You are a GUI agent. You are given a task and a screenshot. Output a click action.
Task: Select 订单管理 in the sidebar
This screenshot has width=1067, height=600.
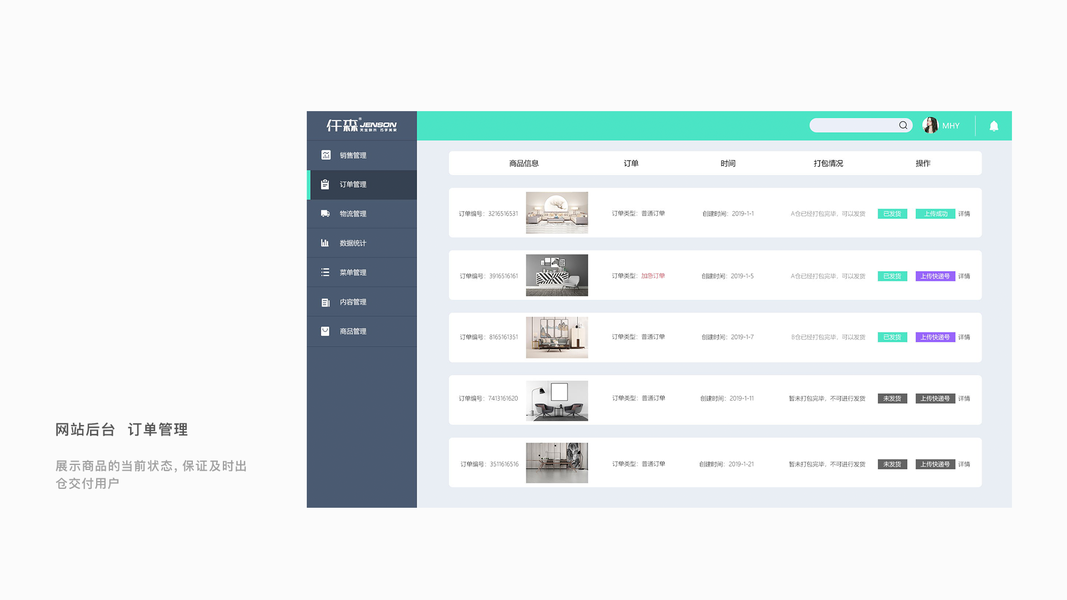[x=362, y=184]
